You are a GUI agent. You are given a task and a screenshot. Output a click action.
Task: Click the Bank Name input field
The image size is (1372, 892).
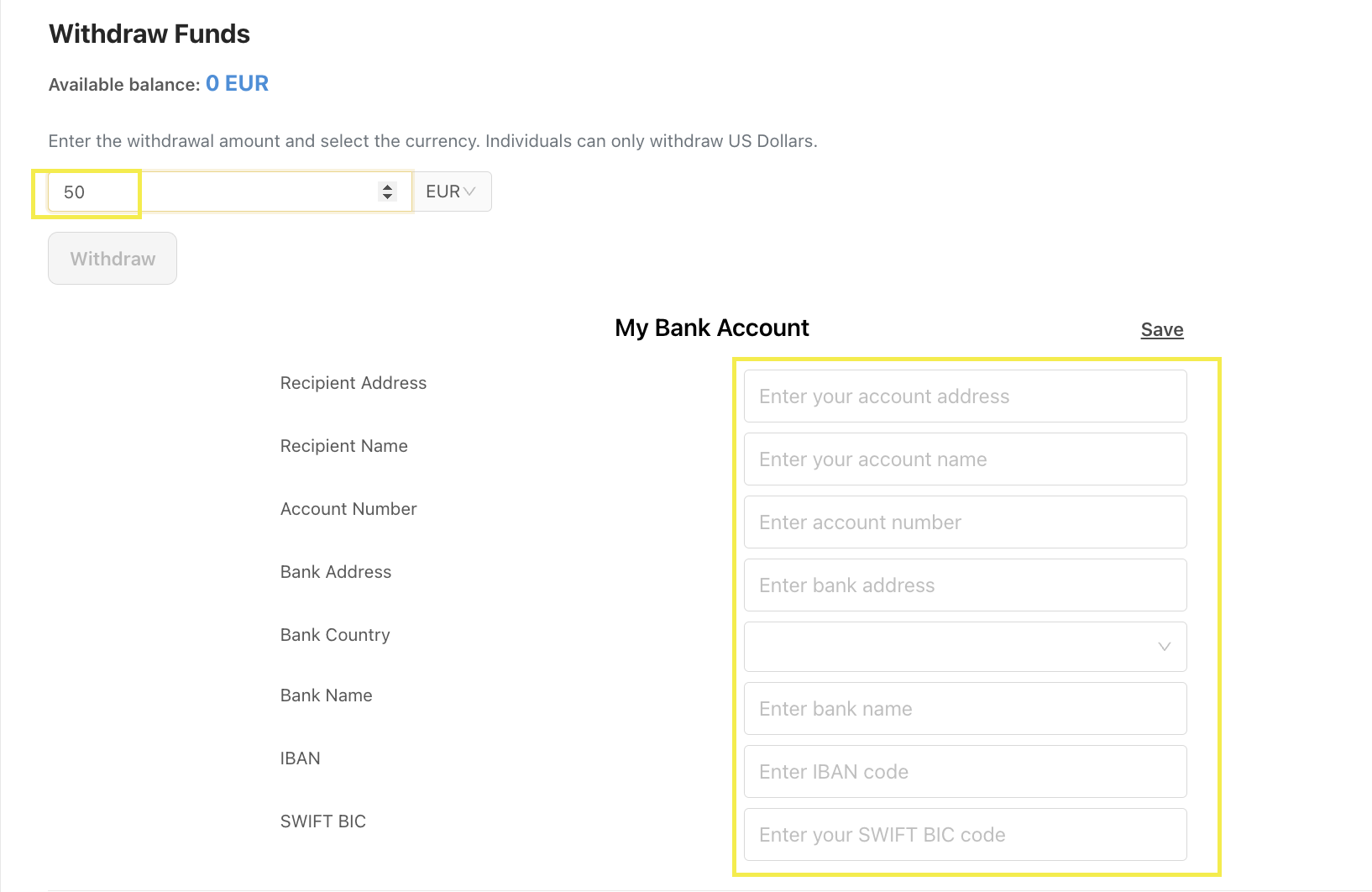pyautogui.click(x=965, y=709)
